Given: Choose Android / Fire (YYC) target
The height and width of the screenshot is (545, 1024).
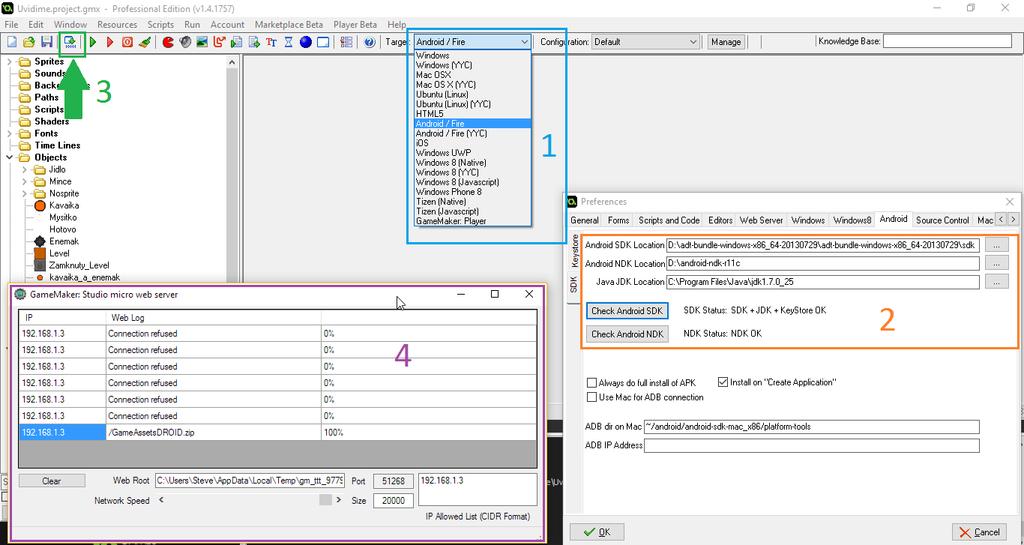Looking at the screenshot, I should click(473, 133).
